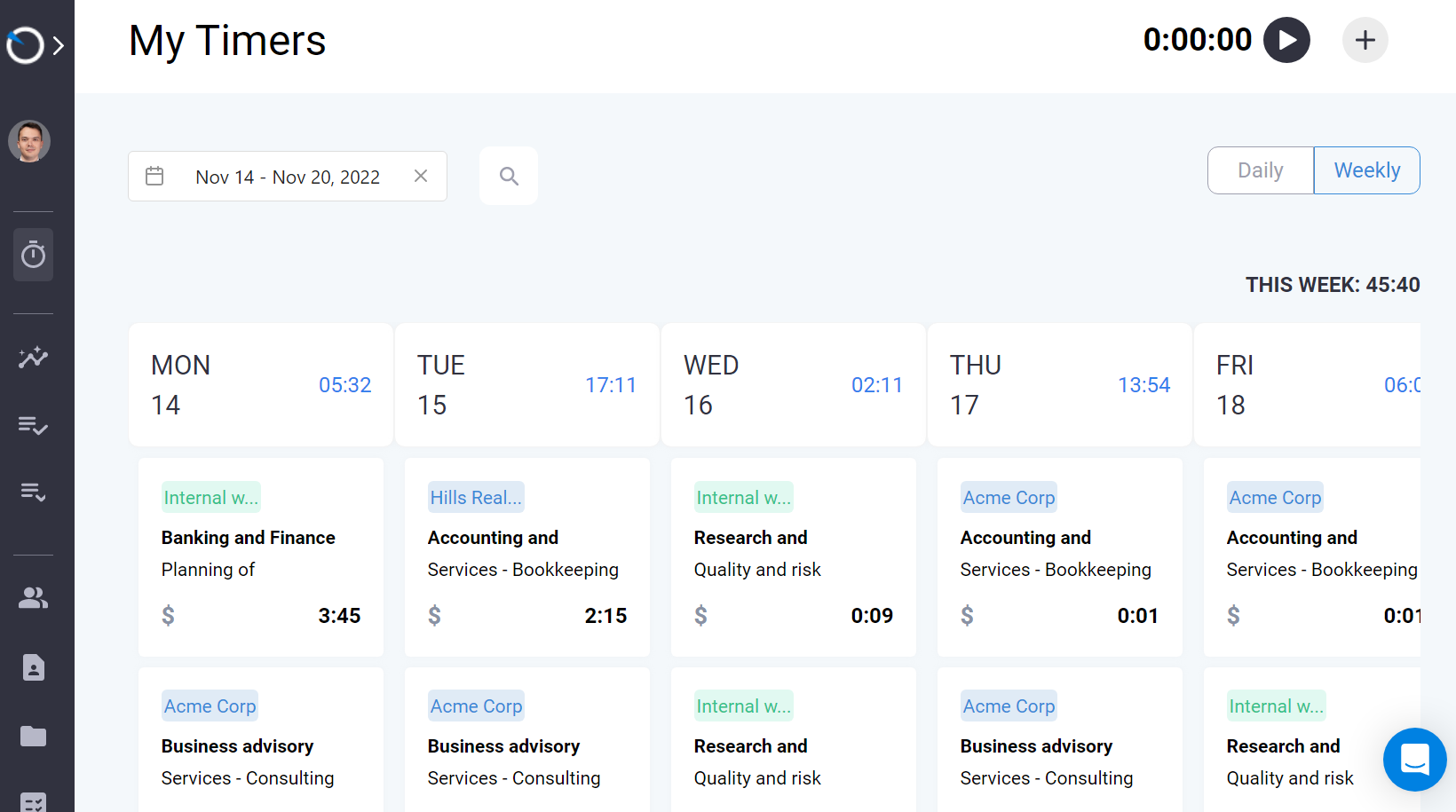Clear the Nov 14 - Nov 20 date filter
Viewport: 1456px width, 812px height.
(x=420, y=175)
